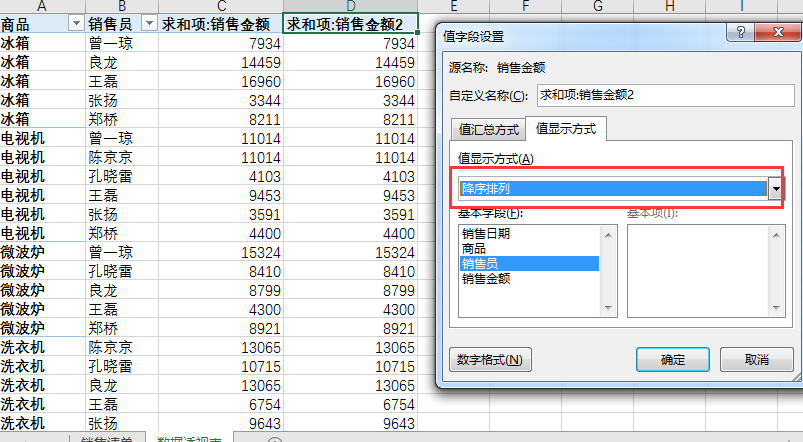803x442 pixels.
Task: Open 数字格式 settings button
Action: click(x=489, y=360)
